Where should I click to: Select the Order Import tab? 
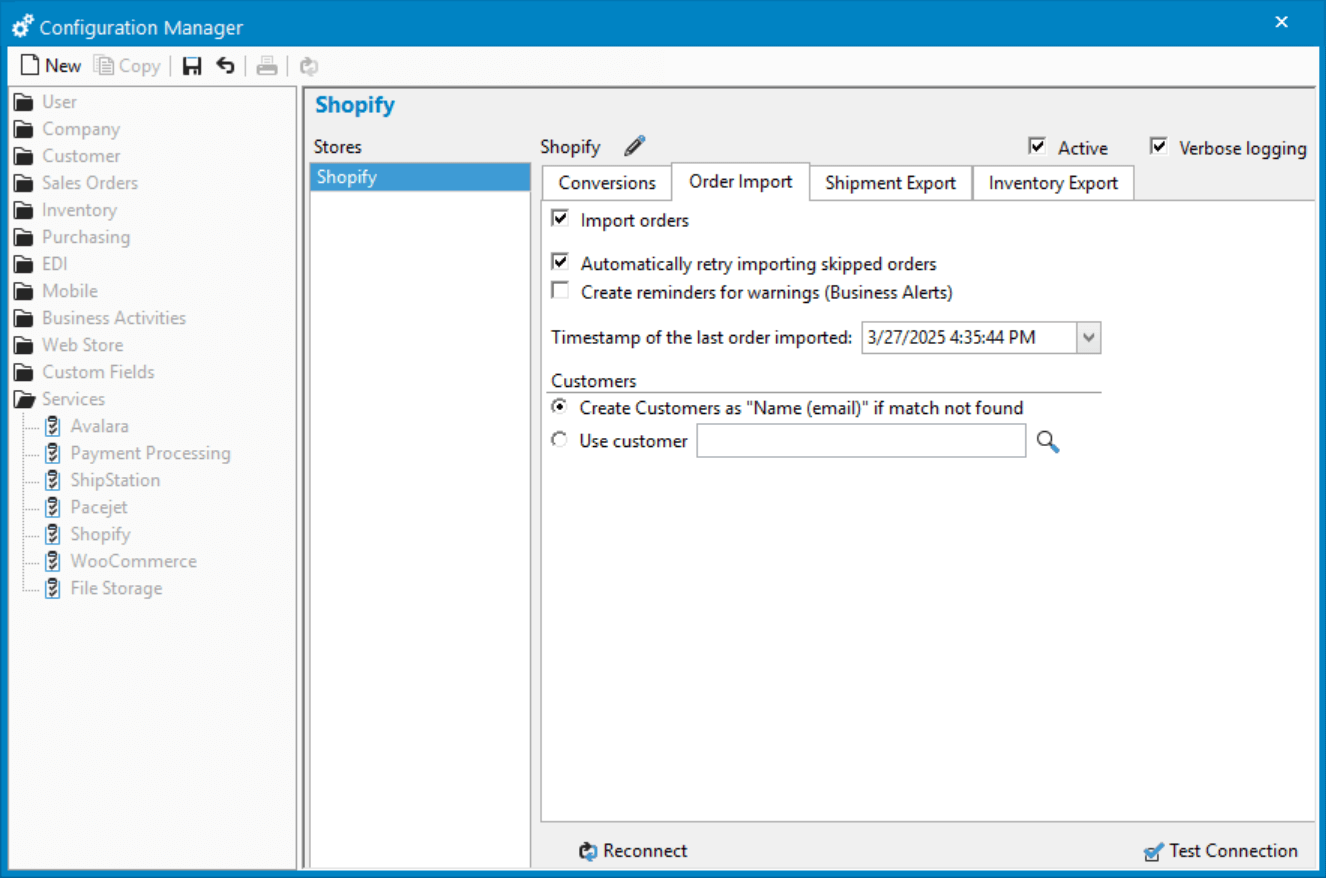741,181
